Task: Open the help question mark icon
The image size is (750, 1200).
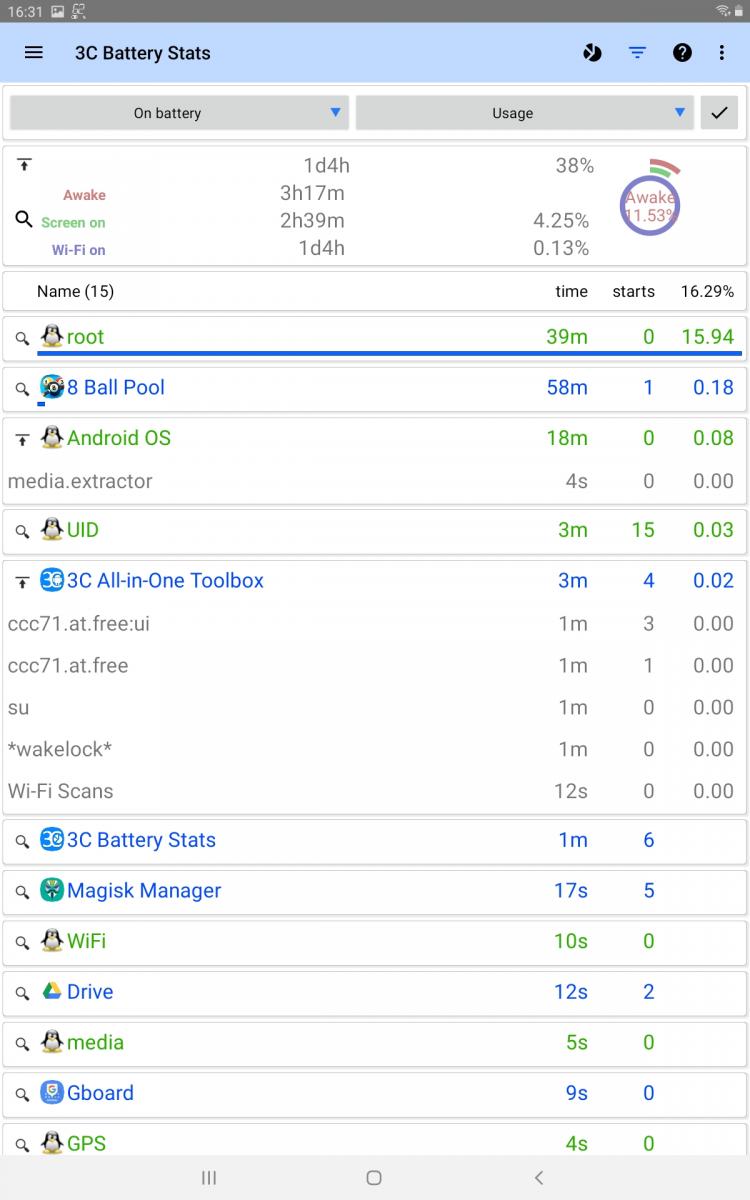Action: pyautogui.click(x=682, y=53)
